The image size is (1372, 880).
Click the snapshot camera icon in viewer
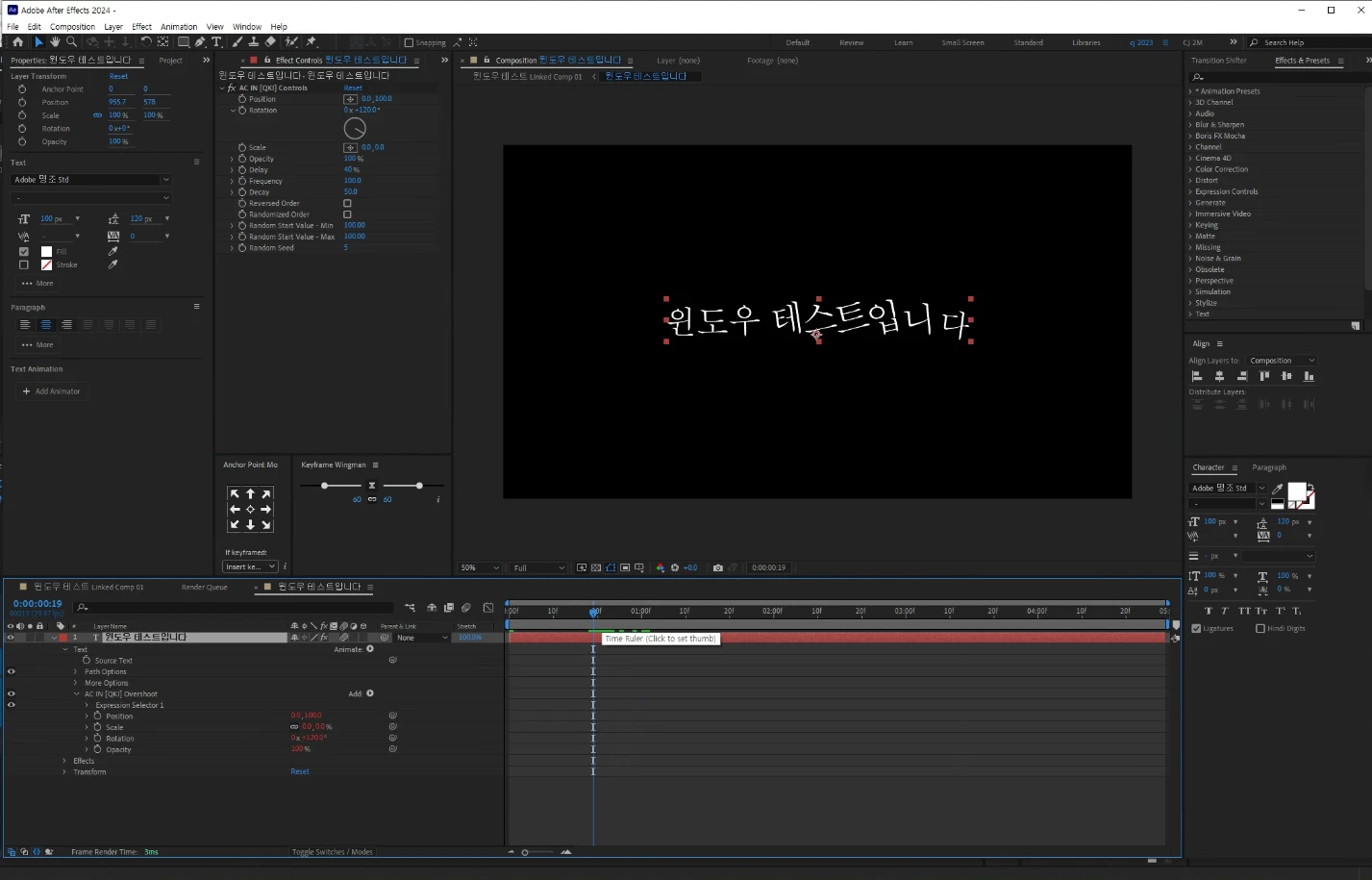tap(717, 567)
